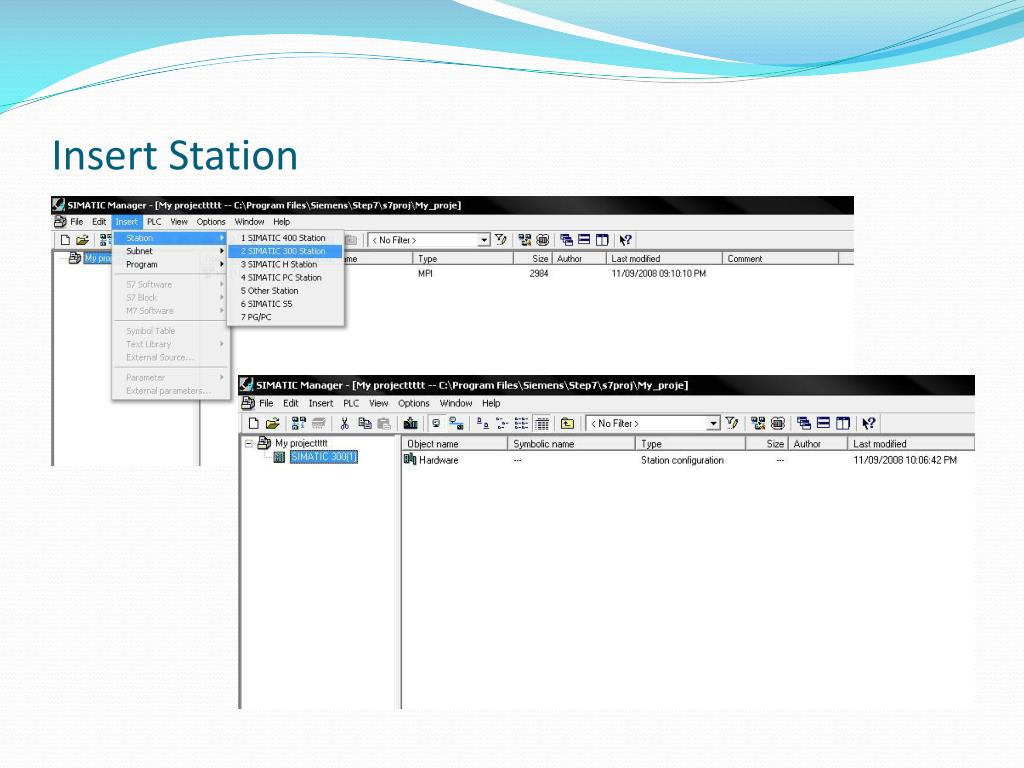The image size is (1024, 768).
Task: Choose 1 SIMATIC 400 Station
Action: [x=285, y=238]
